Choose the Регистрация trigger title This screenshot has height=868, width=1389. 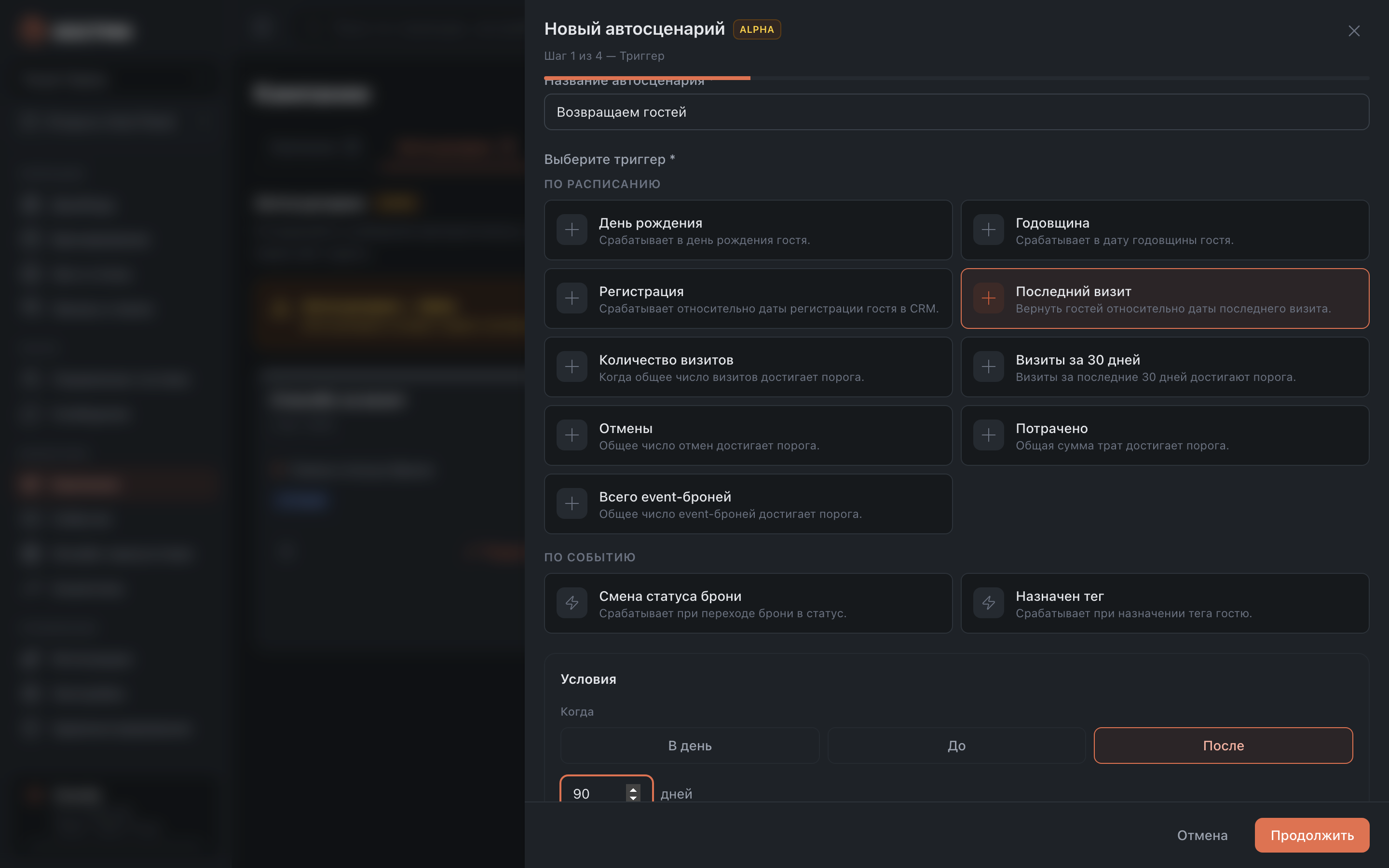[x=641, y=292]
